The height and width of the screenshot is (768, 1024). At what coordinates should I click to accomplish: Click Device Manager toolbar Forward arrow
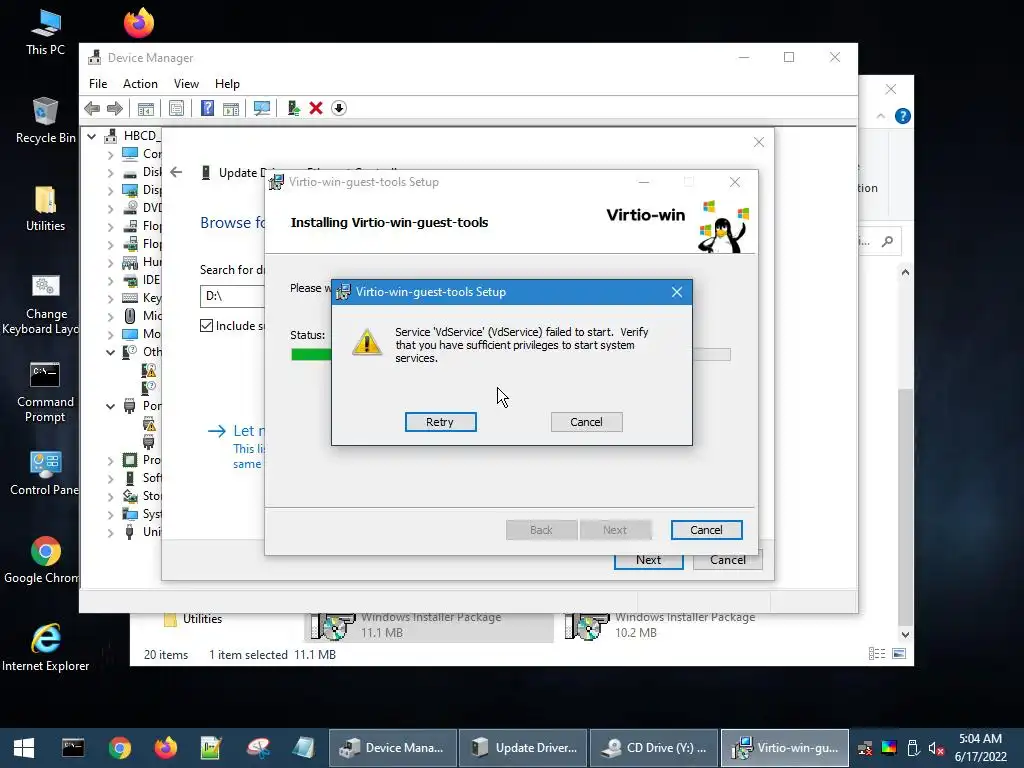pyautogui.click(x=115, y=108)
